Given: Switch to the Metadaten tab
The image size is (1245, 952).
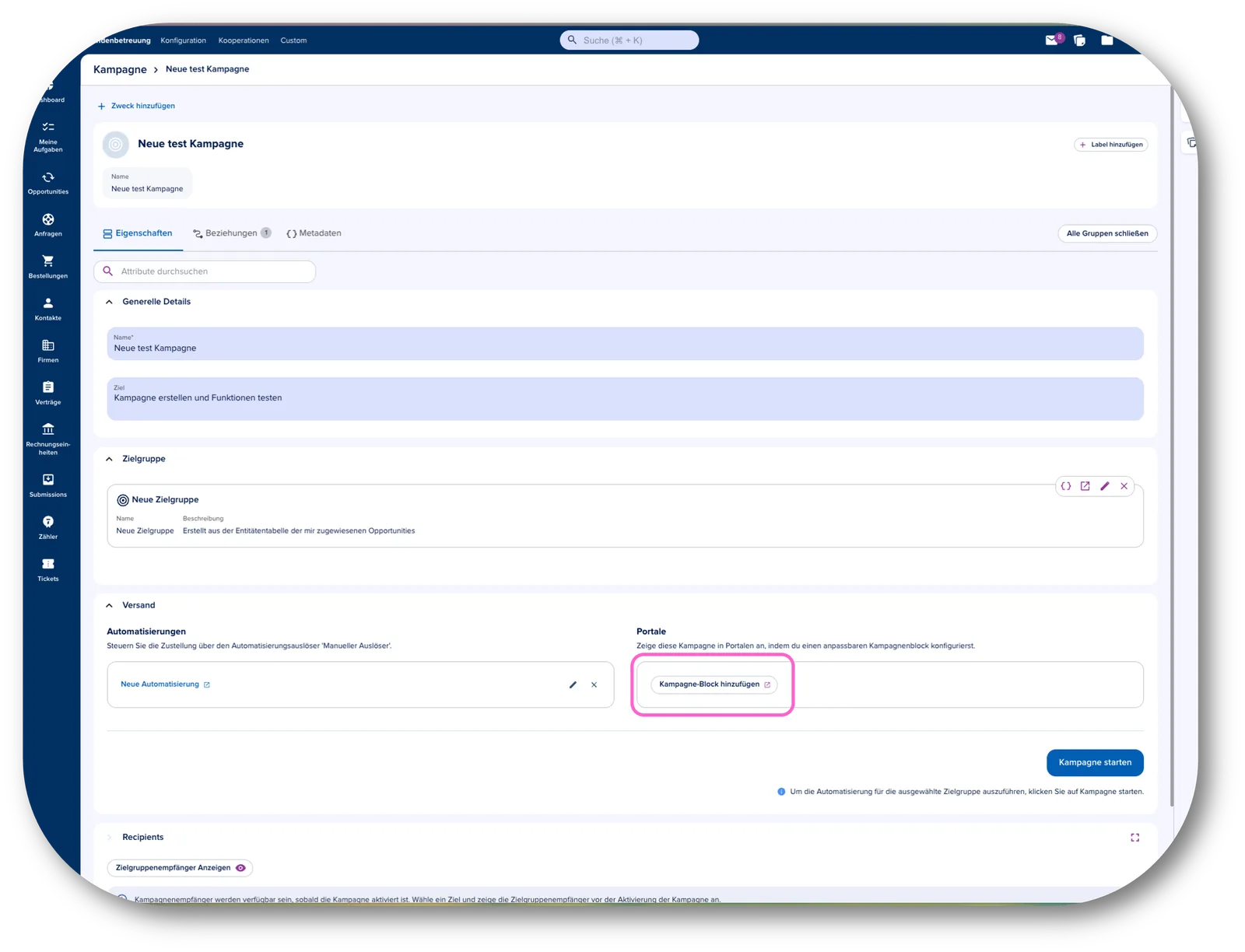Looking at the screenshot, I should pos(314,233).
